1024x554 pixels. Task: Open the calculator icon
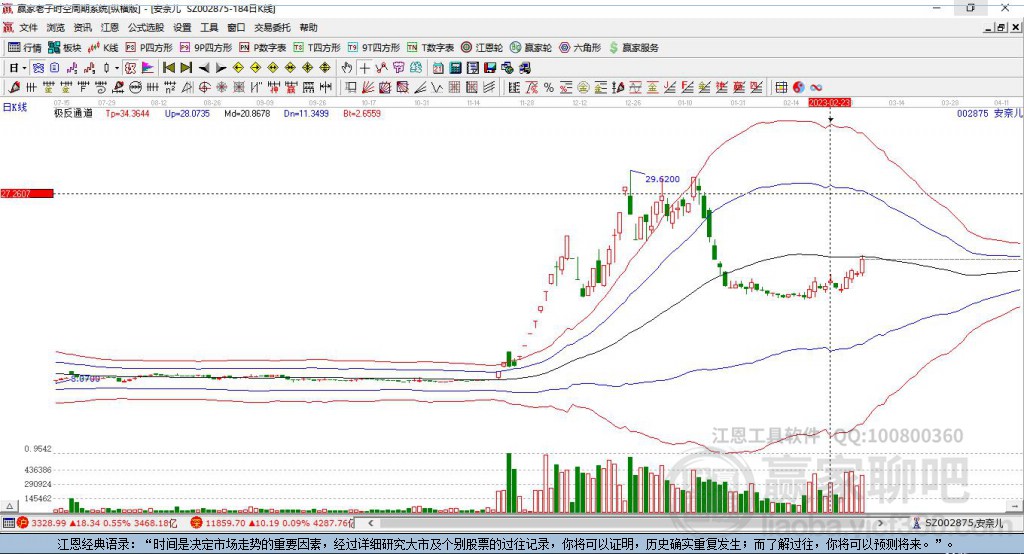pyautogui.click(x=455, y=68)
